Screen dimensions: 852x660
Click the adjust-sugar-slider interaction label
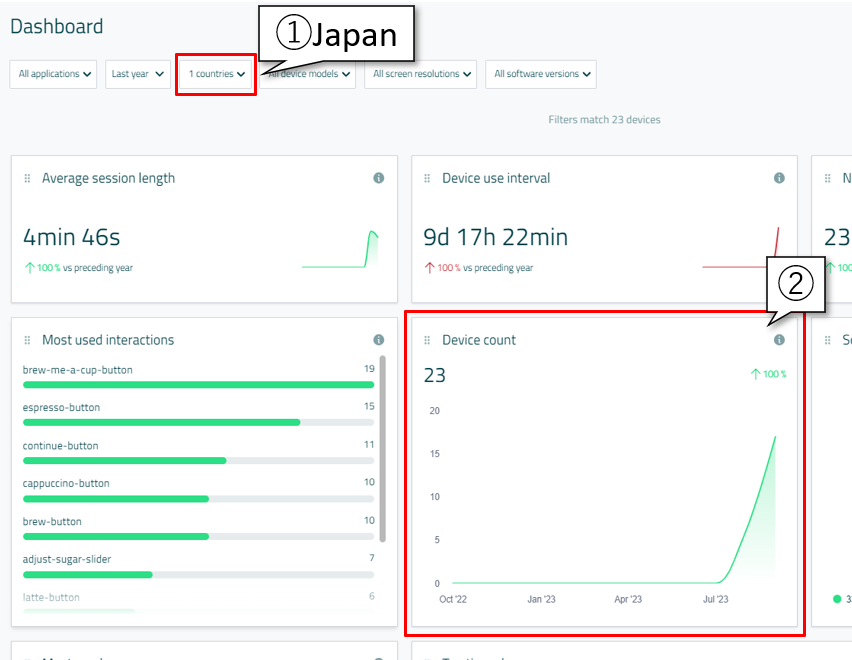pos(66,559)
